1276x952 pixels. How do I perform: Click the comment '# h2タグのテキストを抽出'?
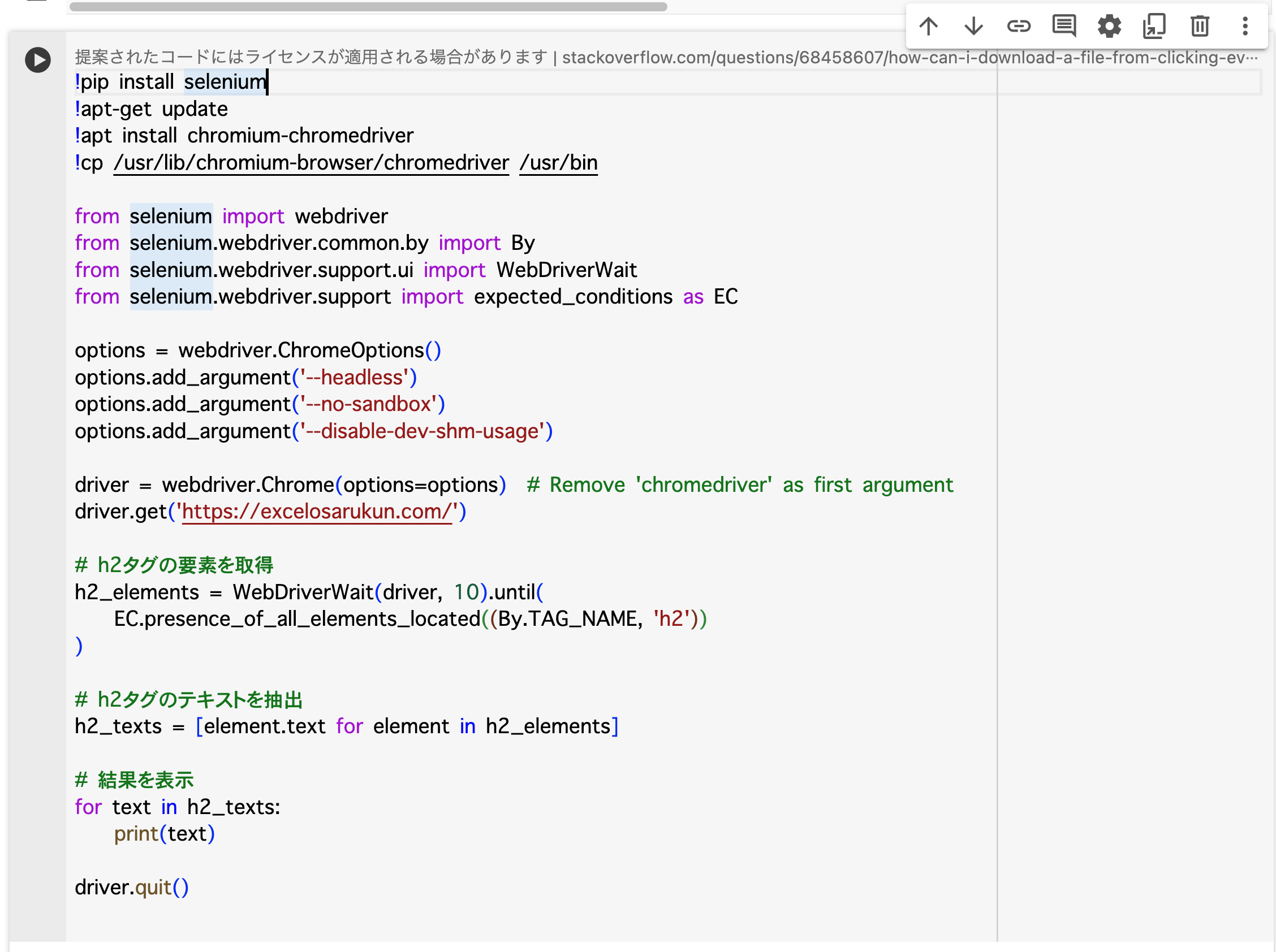click(x=188, y=700)
